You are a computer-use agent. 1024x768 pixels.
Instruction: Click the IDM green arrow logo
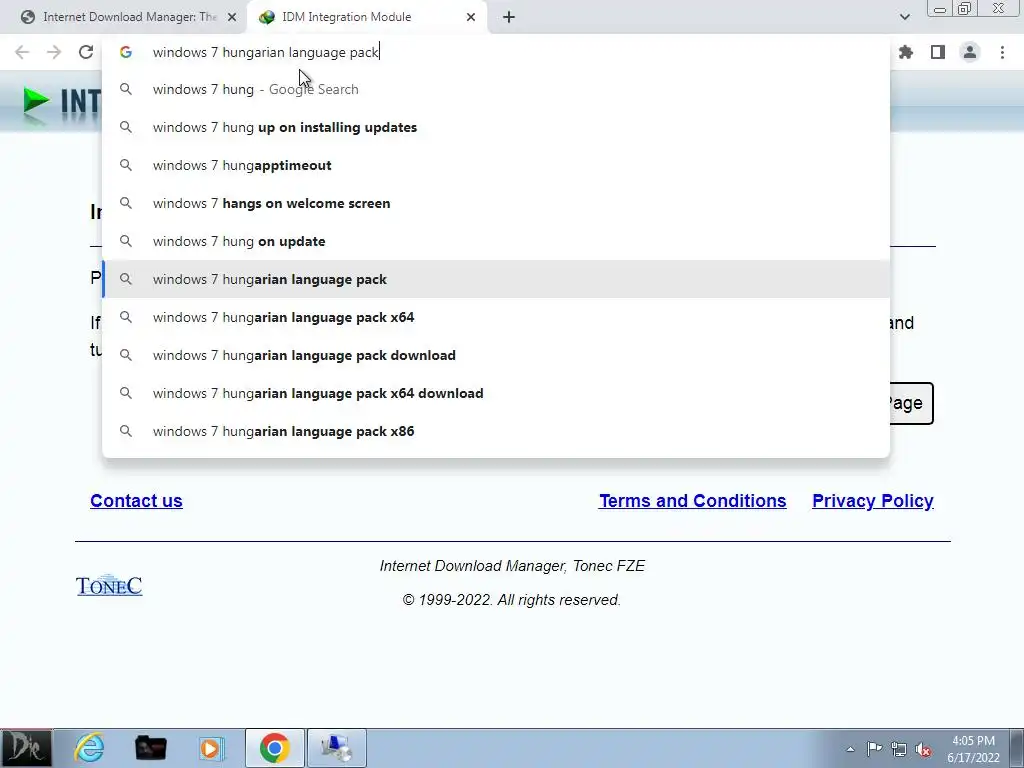coord(35,103)
